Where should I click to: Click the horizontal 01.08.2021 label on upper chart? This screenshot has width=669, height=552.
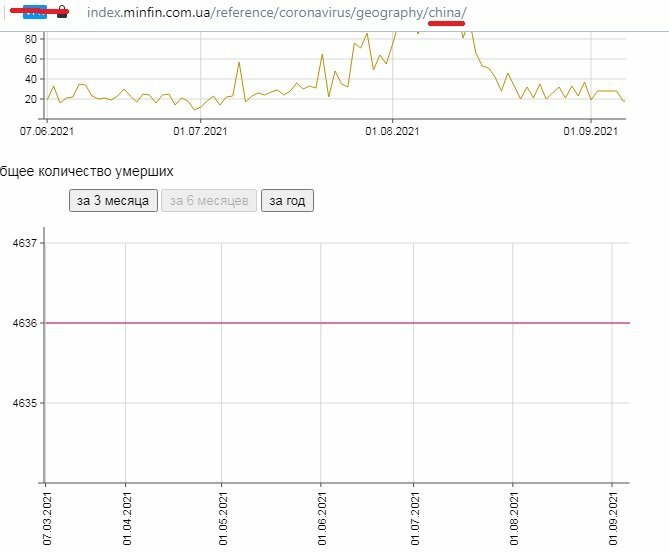(392, 131)
